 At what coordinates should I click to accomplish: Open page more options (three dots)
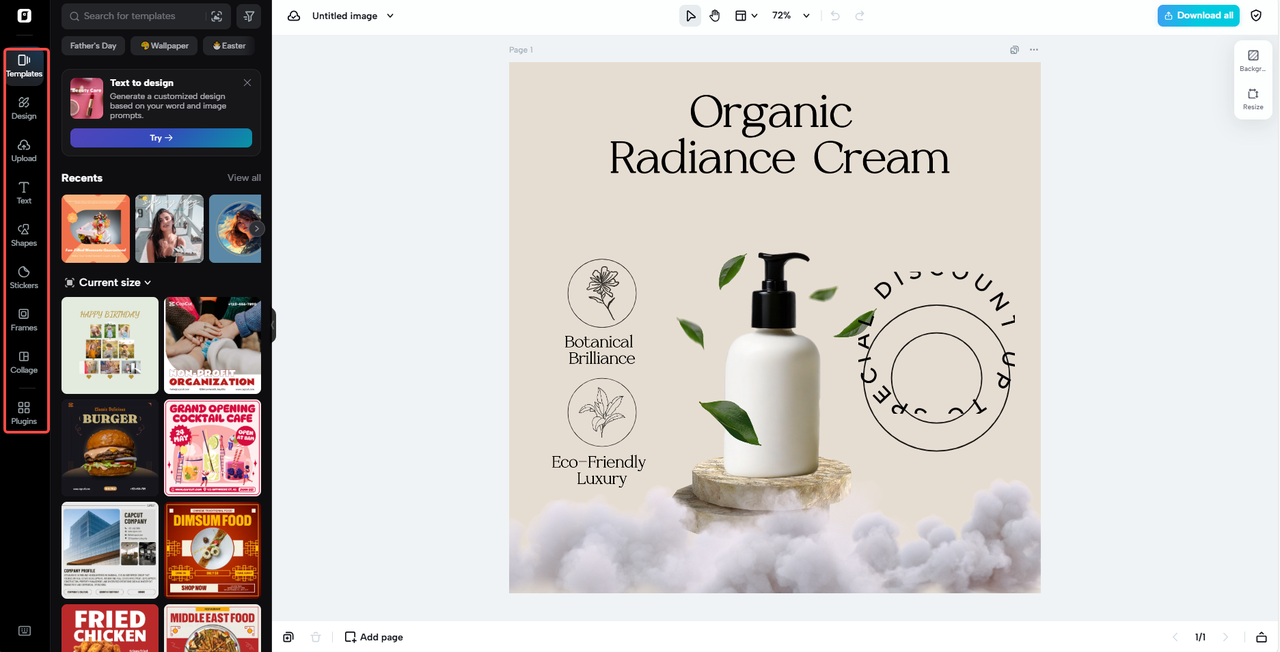(x=1034, y=50)
